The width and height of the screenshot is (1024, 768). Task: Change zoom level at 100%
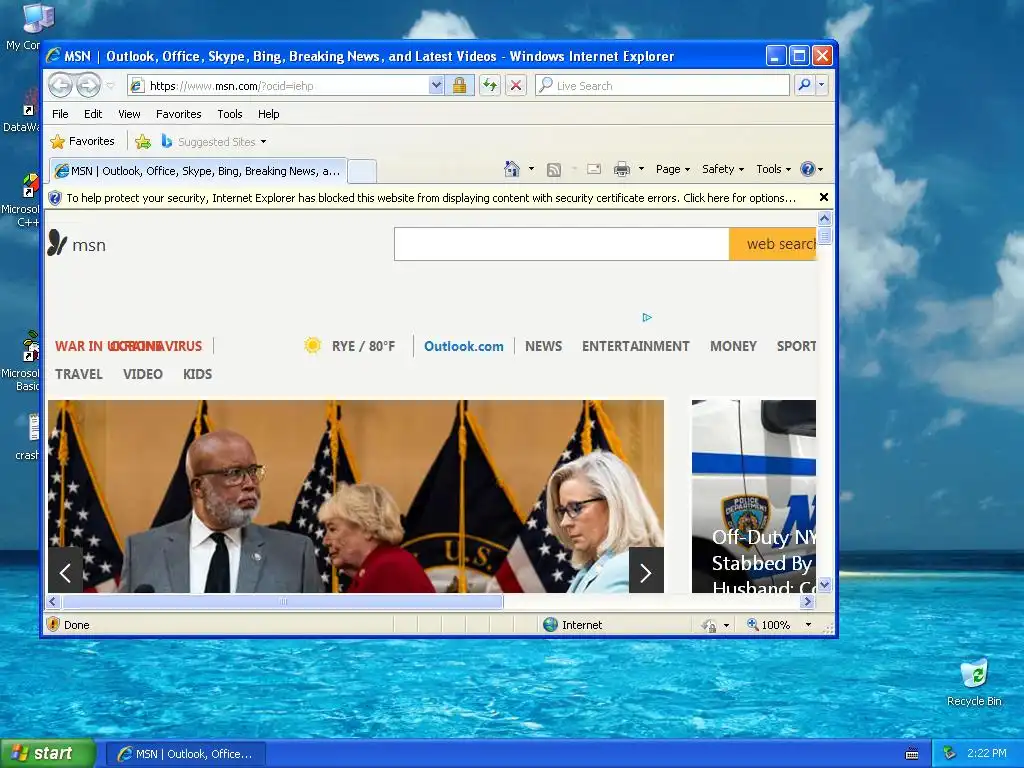click(x=769, y=625)
